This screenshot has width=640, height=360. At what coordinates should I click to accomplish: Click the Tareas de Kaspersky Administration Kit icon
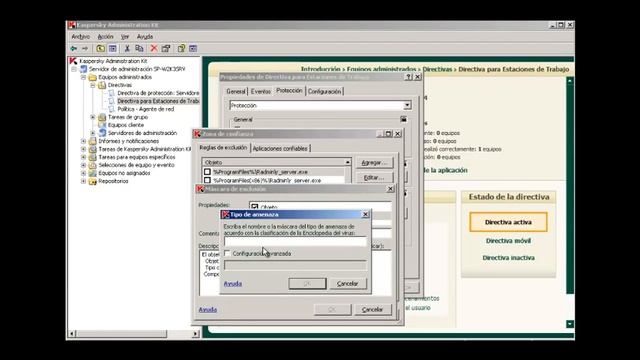(93, 149)
